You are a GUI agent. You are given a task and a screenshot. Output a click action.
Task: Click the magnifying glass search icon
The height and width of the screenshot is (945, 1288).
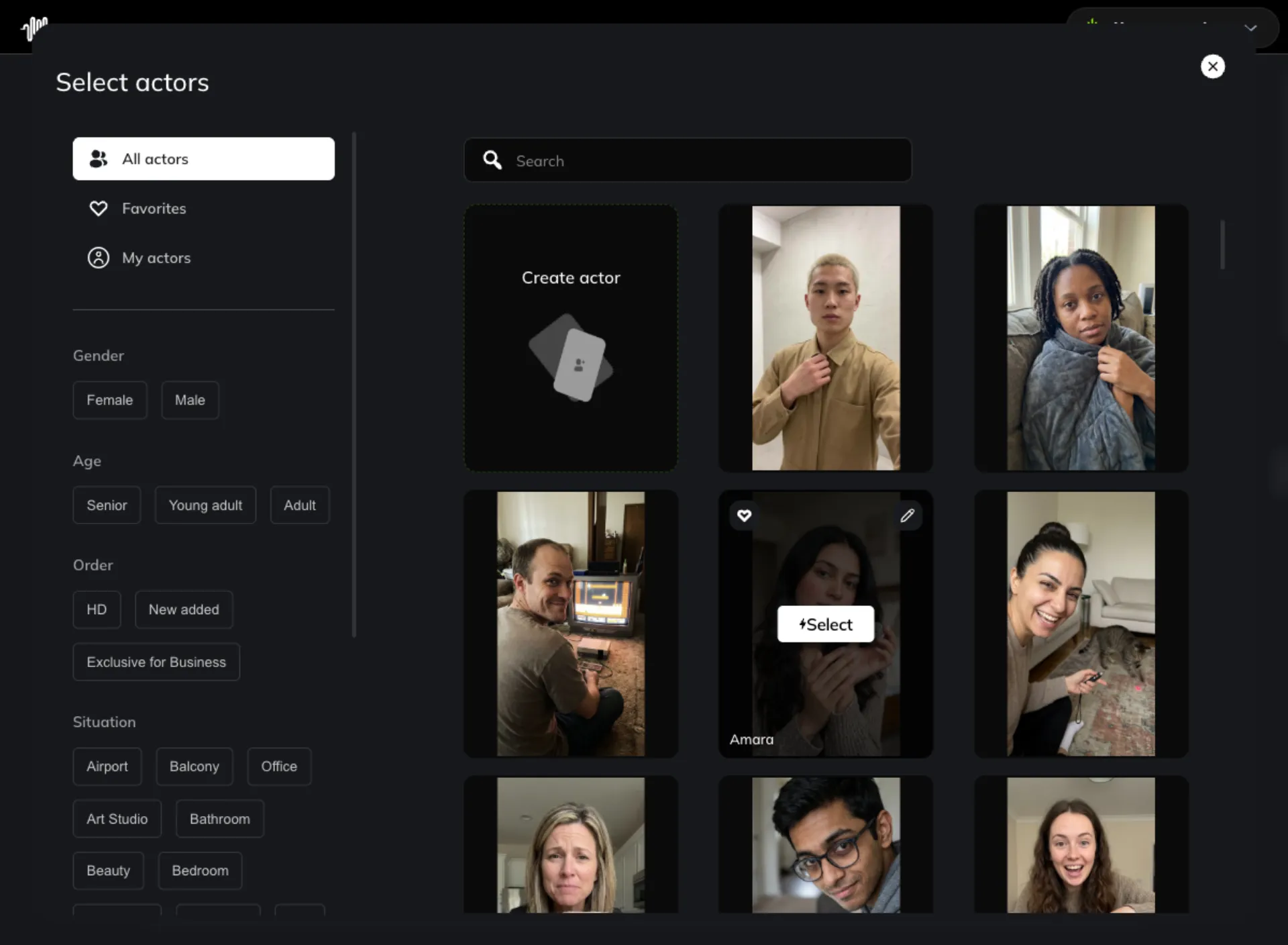coord(492,160)
